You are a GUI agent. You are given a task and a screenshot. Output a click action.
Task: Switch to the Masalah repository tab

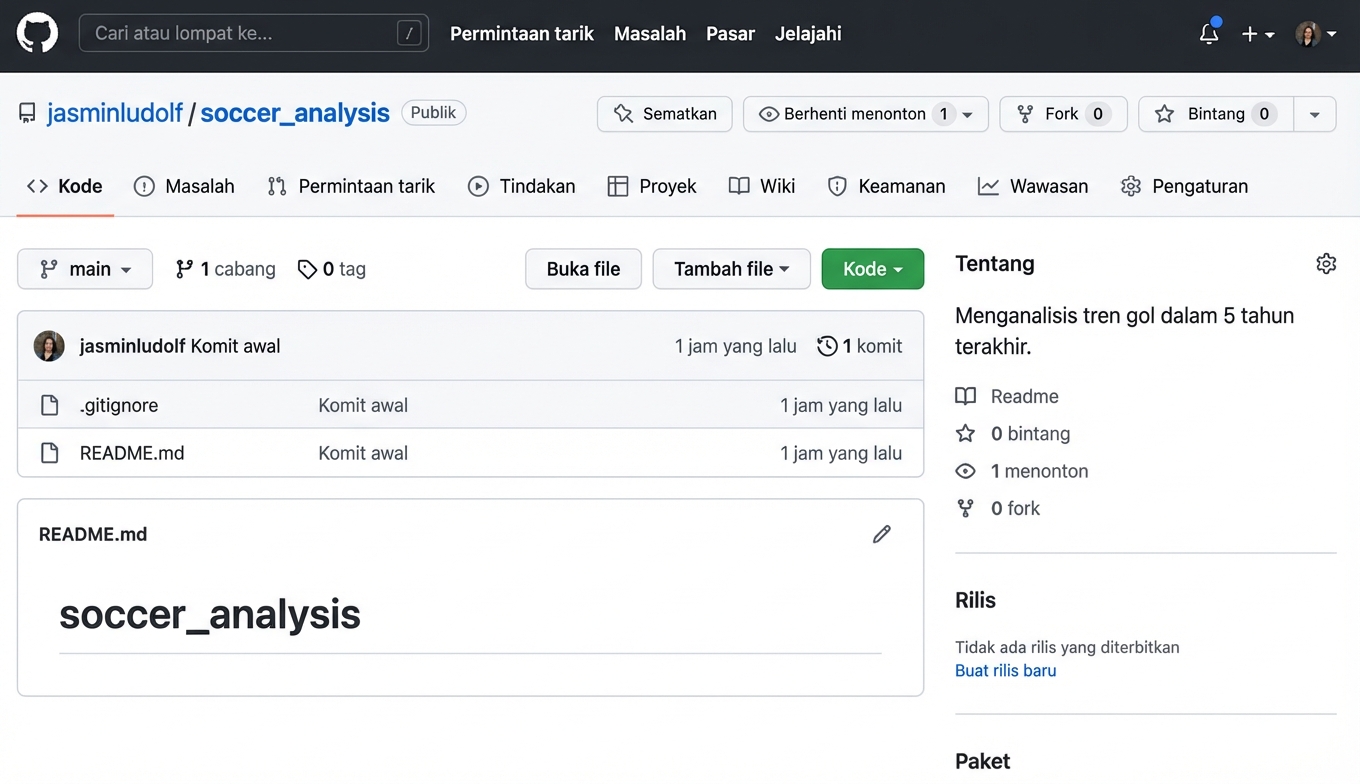click(184, 186)
